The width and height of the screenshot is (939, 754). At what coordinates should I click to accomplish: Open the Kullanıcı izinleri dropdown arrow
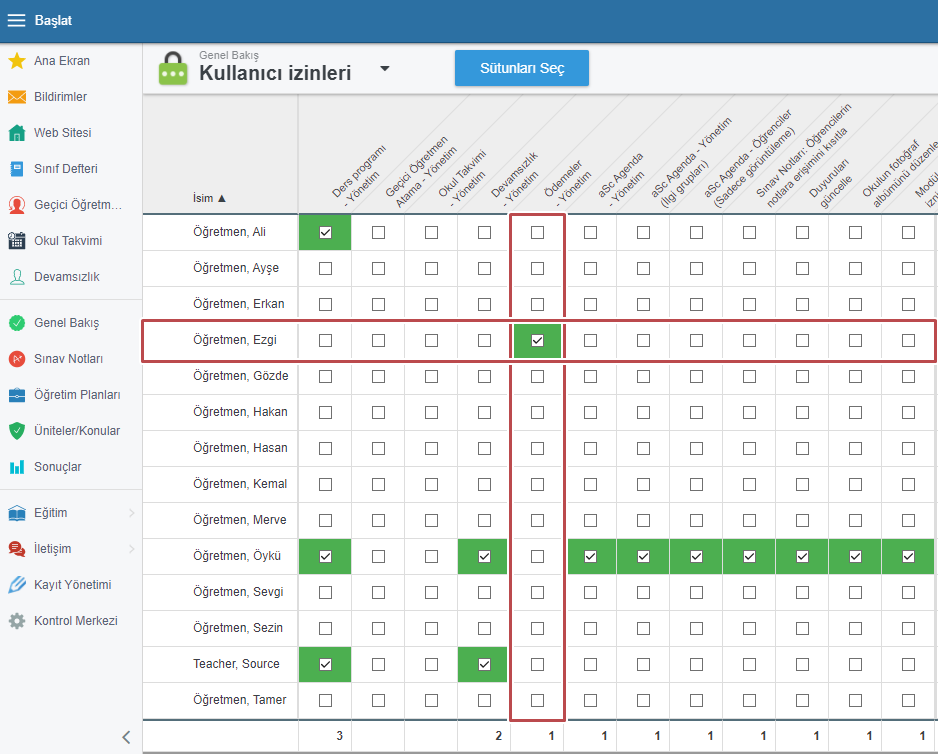pos(385,68)
